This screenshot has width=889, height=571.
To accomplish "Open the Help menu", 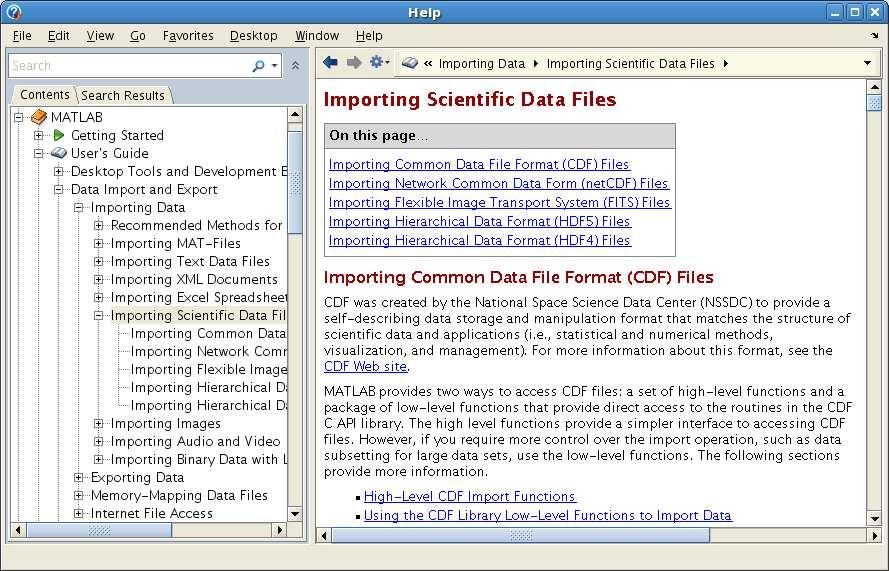I will coord(369,36).
